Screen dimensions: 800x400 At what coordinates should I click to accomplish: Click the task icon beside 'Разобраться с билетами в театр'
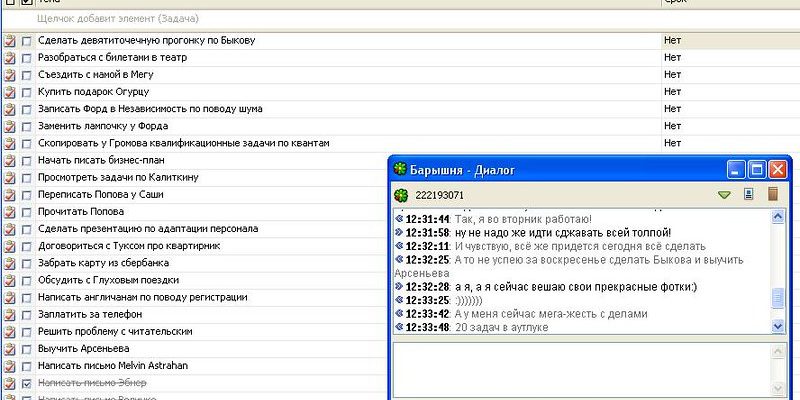tap(10, 58)
